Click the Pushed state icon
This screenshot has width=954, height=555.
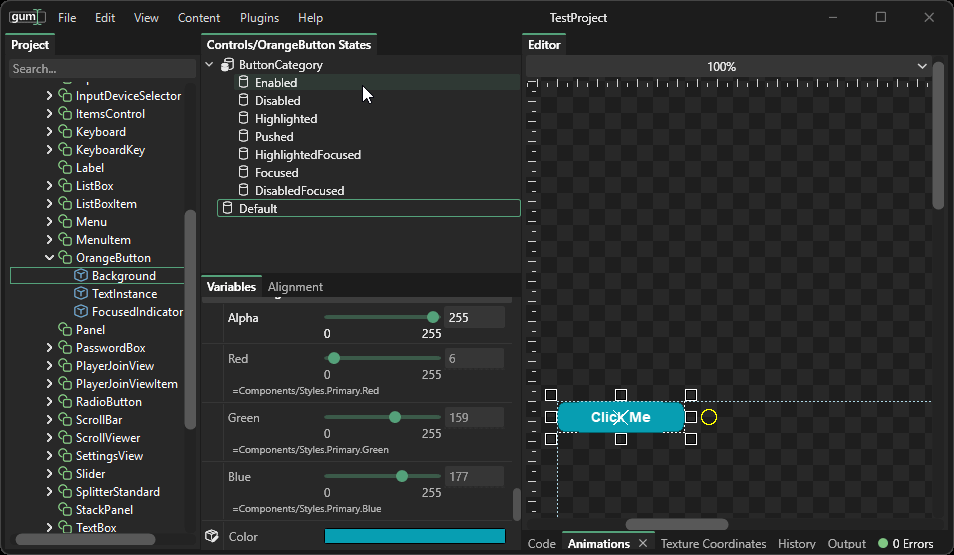243,137
